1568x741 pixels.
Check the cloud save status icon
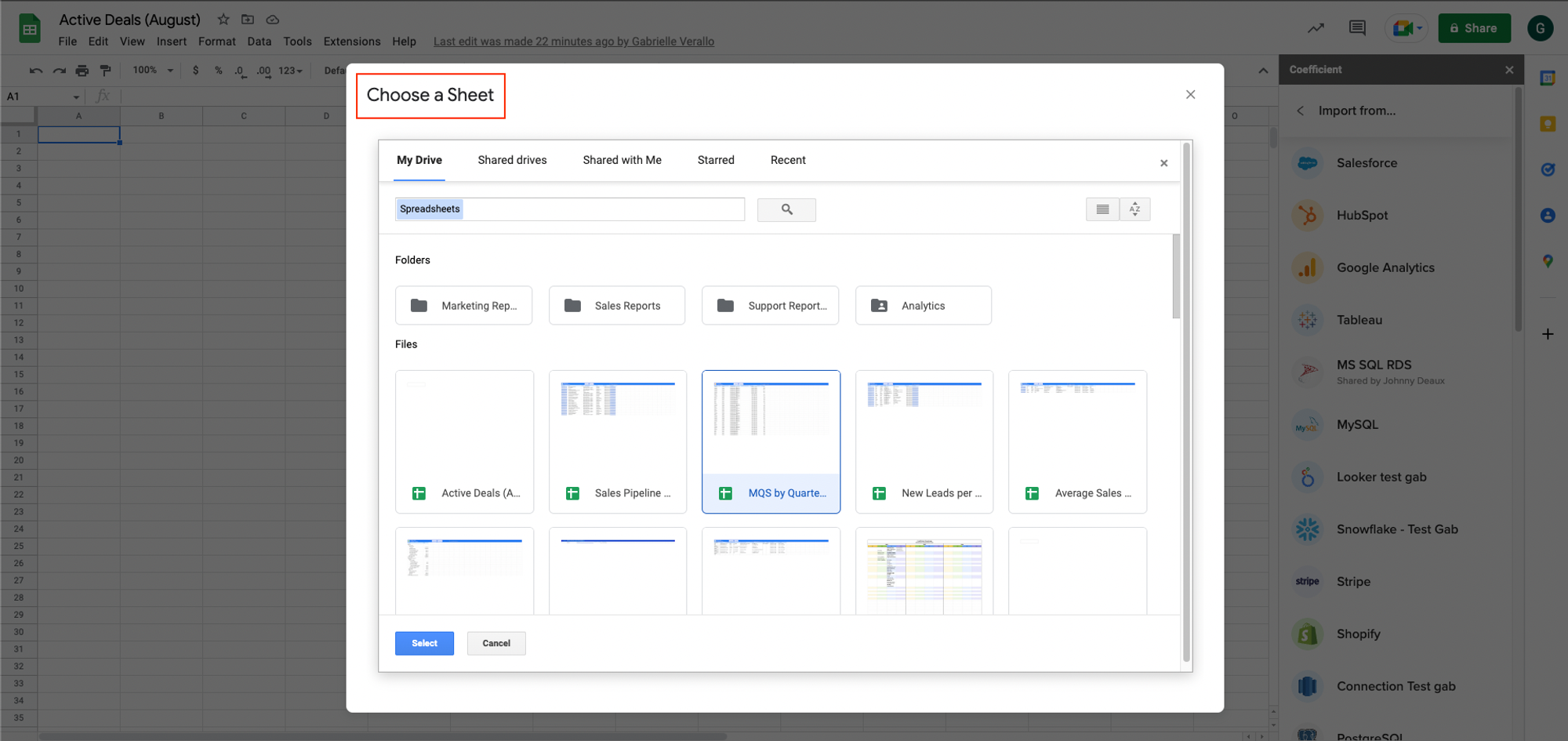point(273,20)
